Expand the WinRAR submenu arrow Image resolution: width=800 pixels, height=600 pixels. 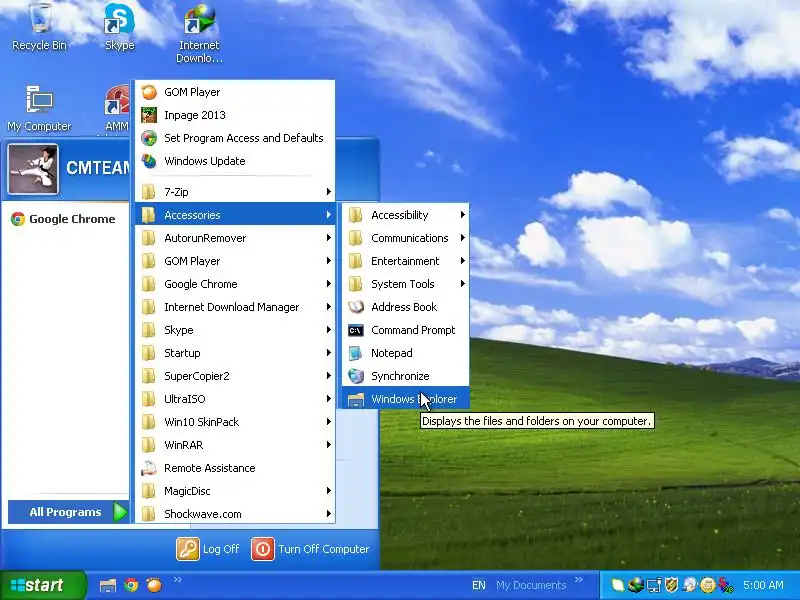click(329, 445)
